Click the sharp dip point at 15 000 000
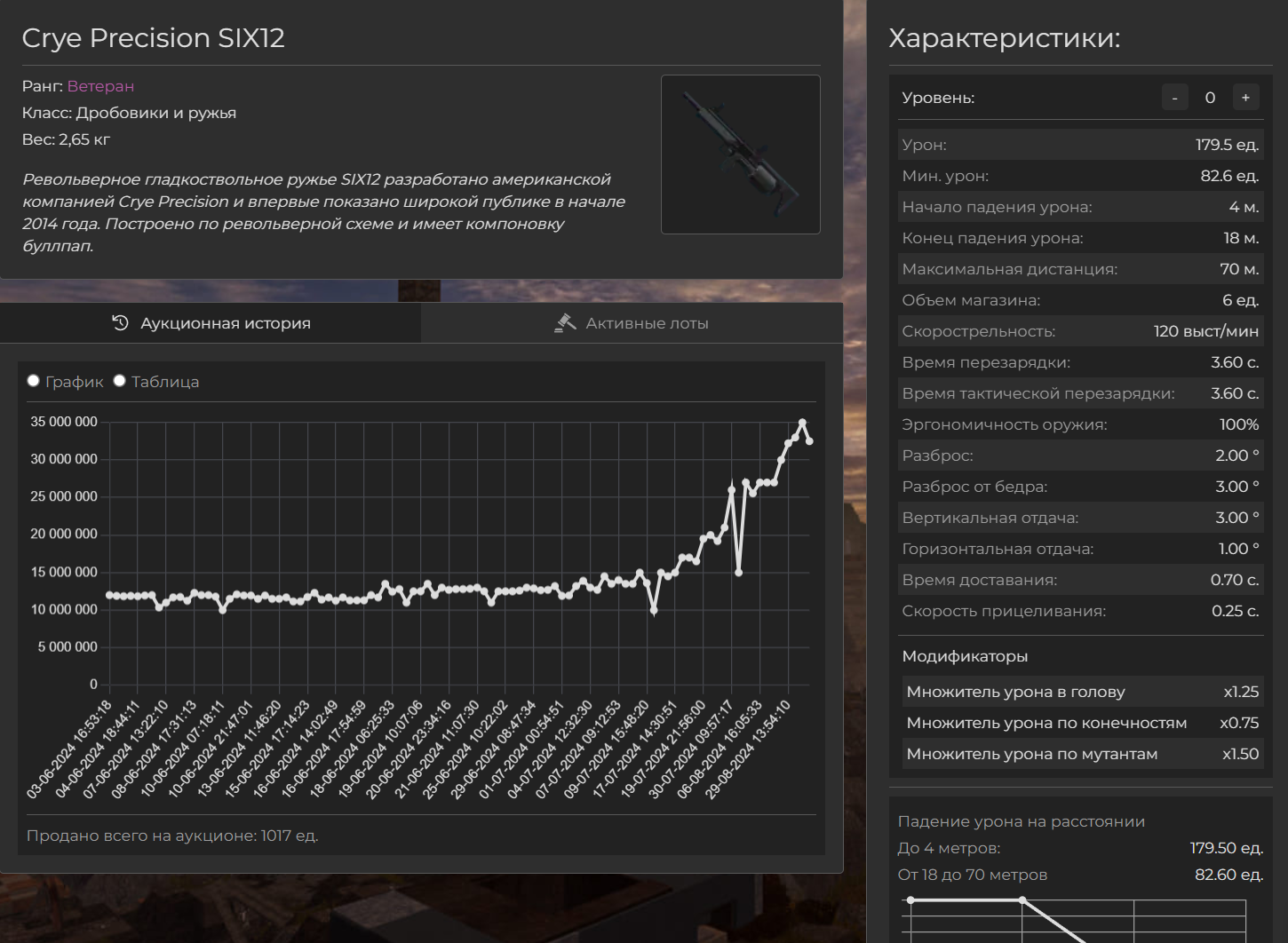1288x943 pixels. pos(739,573)
